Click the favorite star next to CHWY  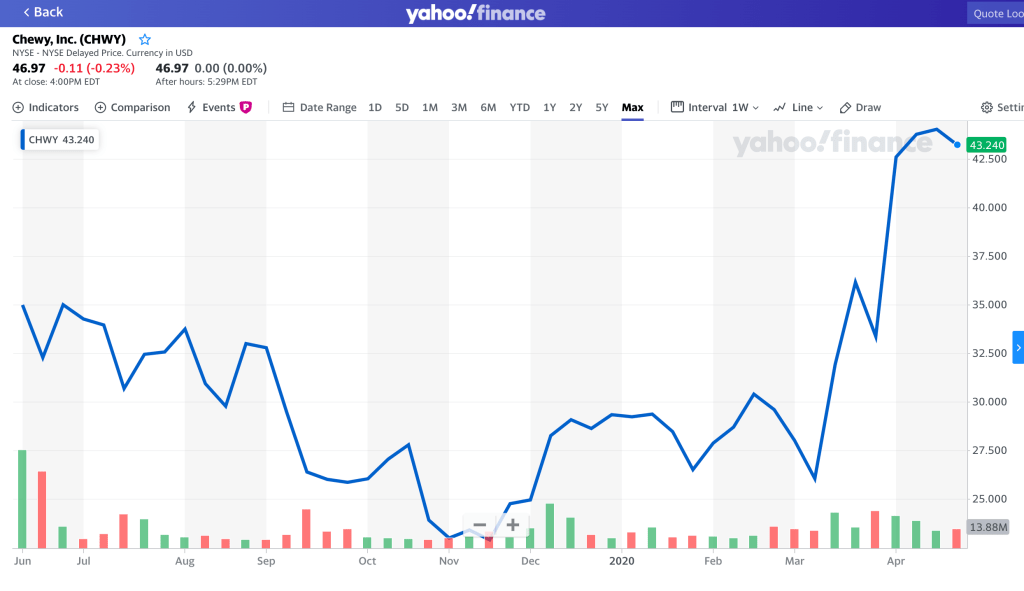pyautogui.click(x=145, y=39)
